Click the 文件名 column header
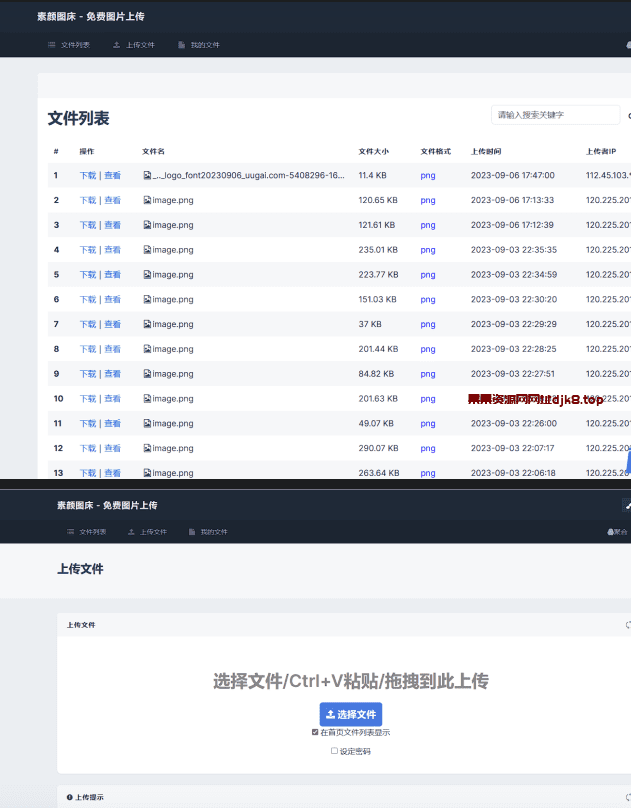Screen dimensions: 631x808 tap(153, 151)
